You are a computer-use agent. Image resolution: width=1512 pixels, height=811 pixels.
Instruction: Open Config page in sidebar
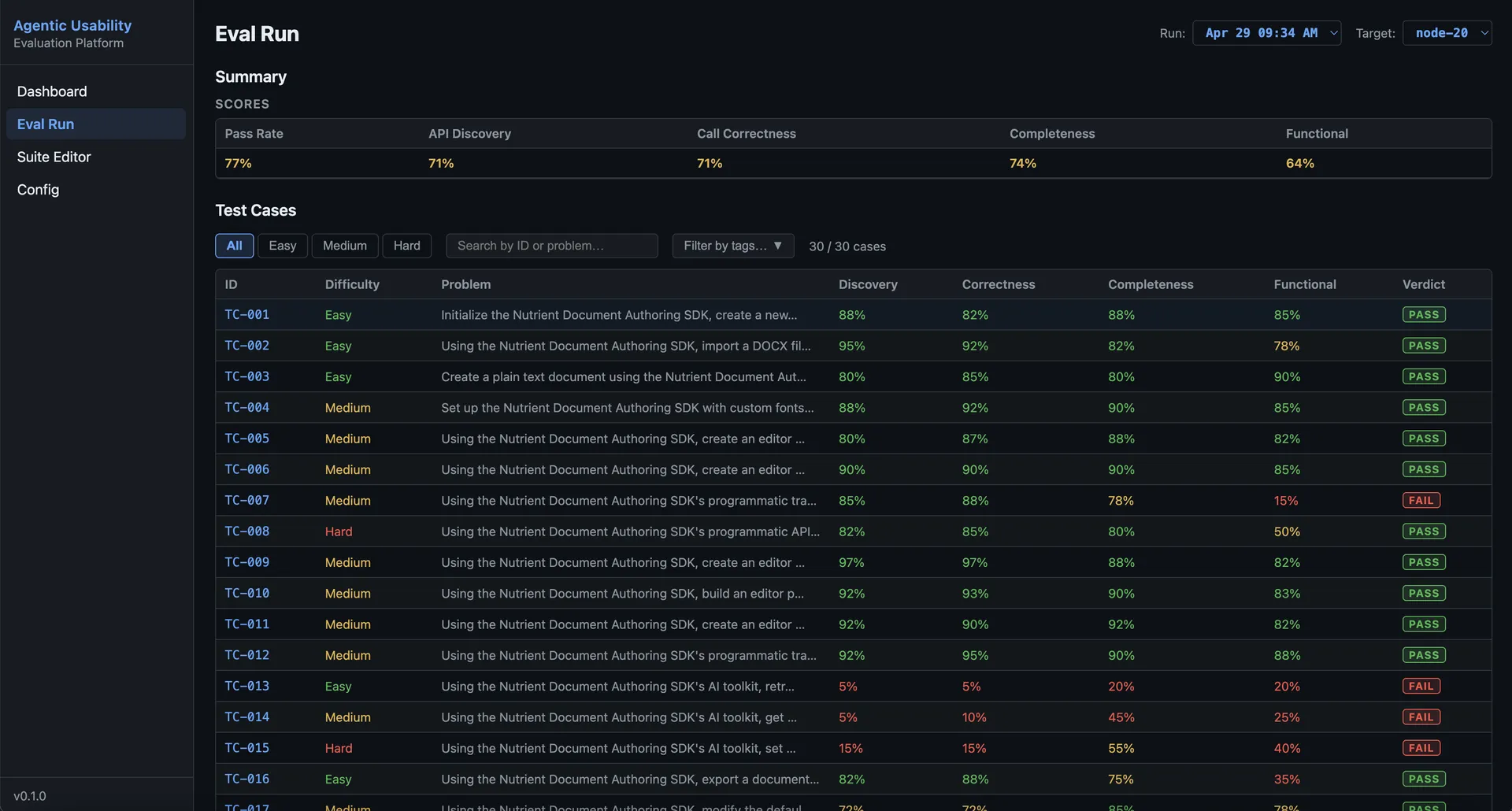[x=96, y=190]
